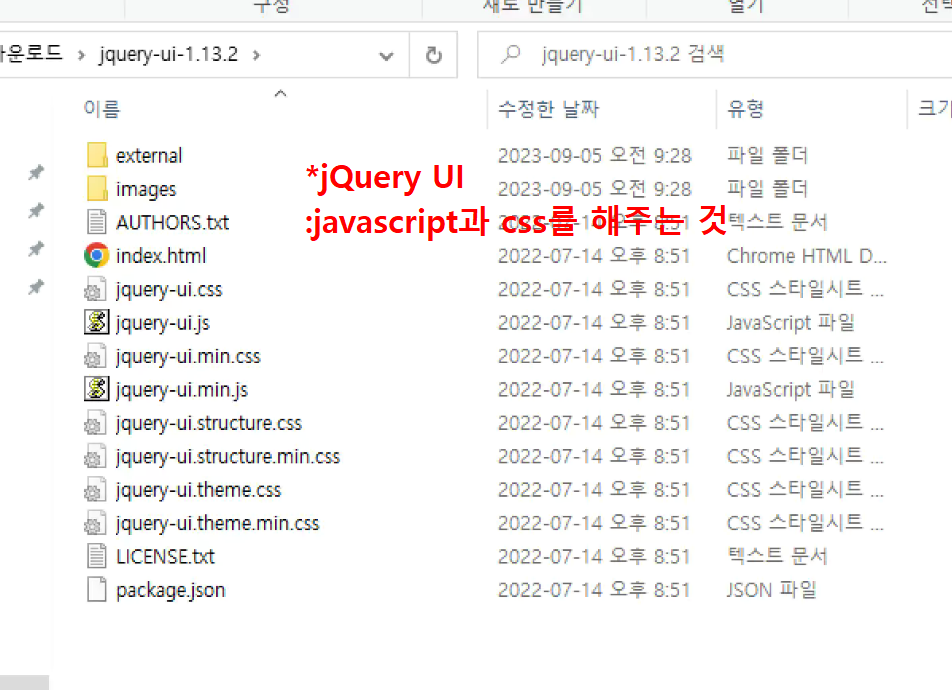Select the jquery-ui.theme.css file name
This screenshot has height=690, width=952.
[x=199, y=491]
